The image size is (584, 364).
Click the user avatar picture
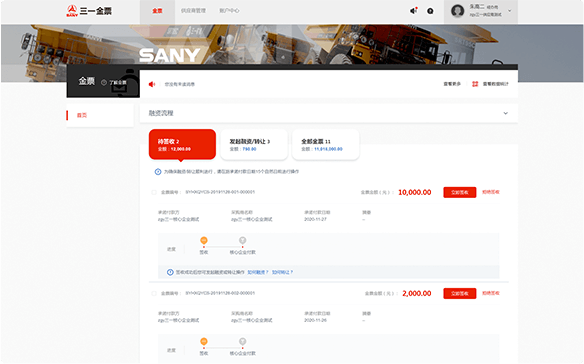point(457,11)
